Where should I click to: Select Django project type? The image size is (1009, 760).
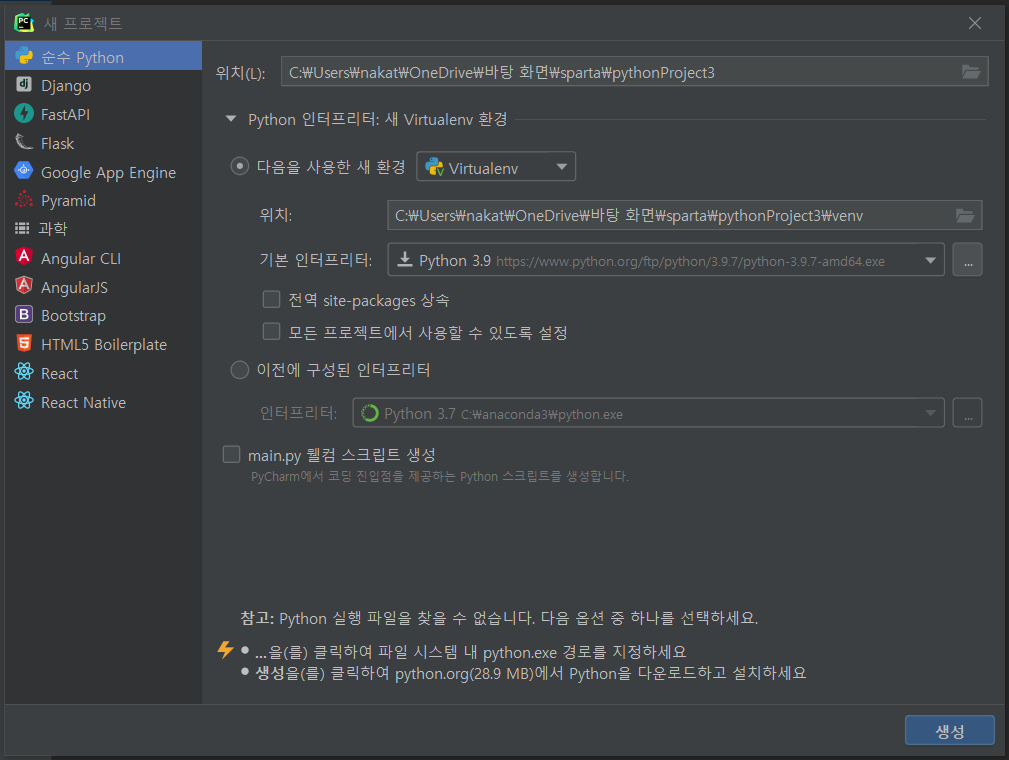pos(104,85)
